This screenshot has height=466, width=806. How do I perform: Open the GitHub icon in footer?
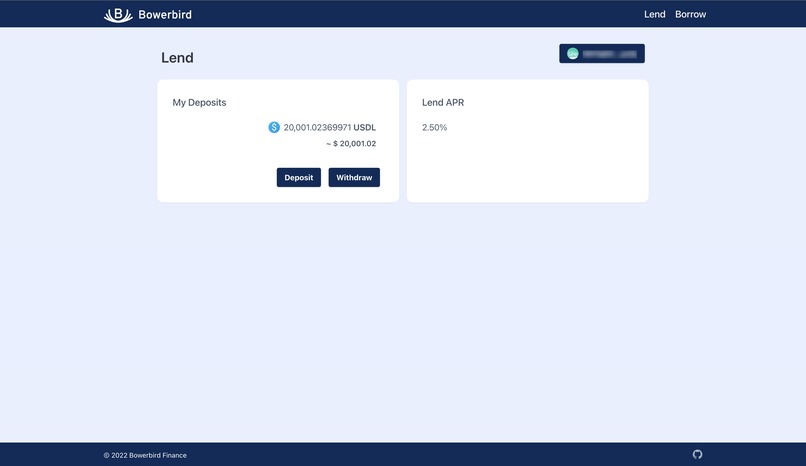pos(697,454)
